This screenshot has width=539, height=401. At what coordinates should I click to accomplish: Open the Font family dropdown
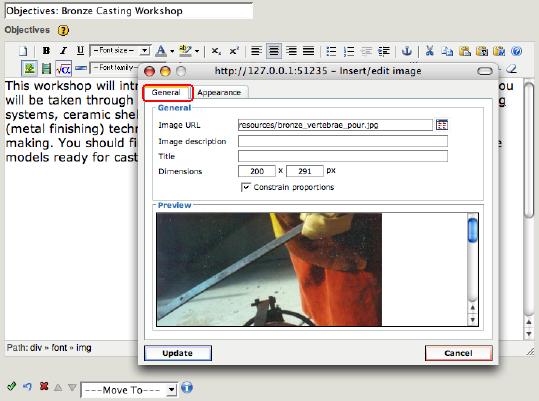click(115, 68)
